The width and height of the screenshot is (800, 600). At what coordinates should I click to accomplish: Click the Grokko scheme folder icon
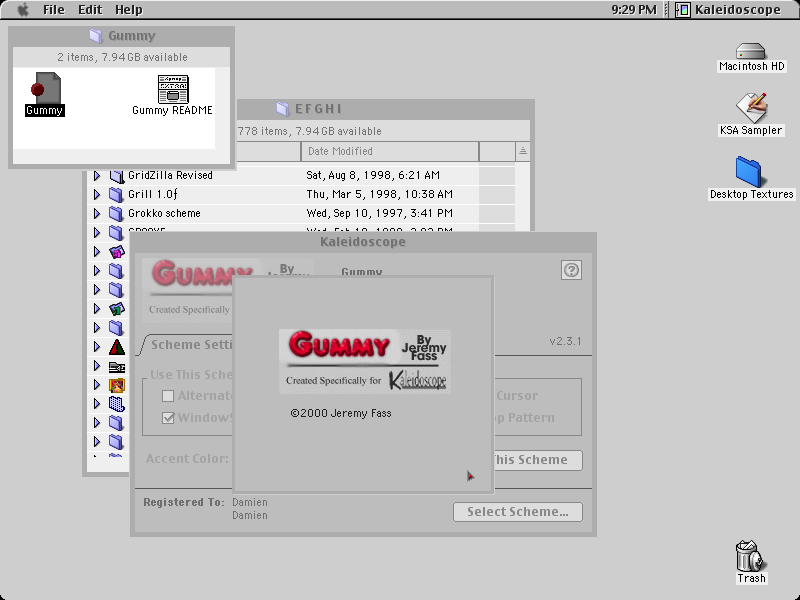116,213
